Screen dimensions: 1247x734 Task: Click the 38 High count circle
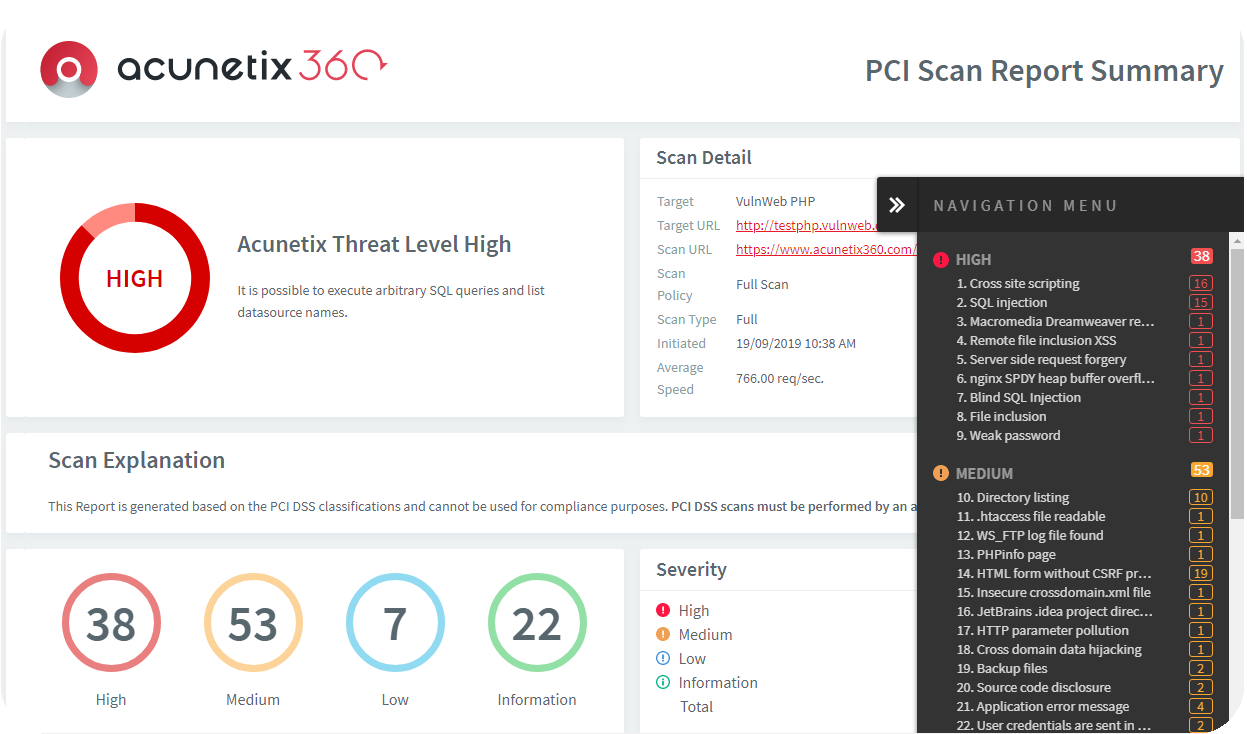[111, 623]
